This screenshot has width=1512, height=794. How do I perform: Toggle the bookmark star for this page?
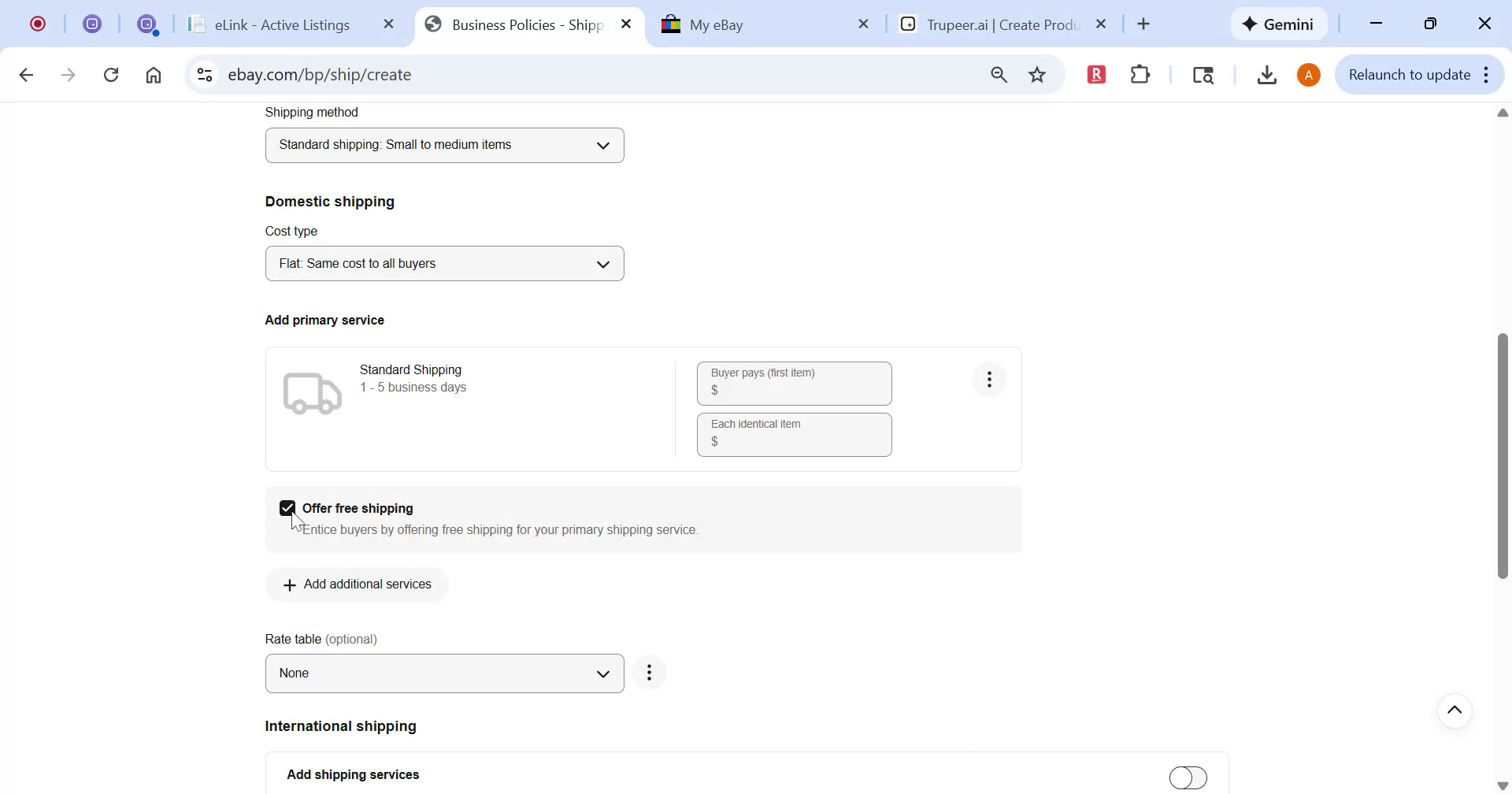[x=1037, y=74]
